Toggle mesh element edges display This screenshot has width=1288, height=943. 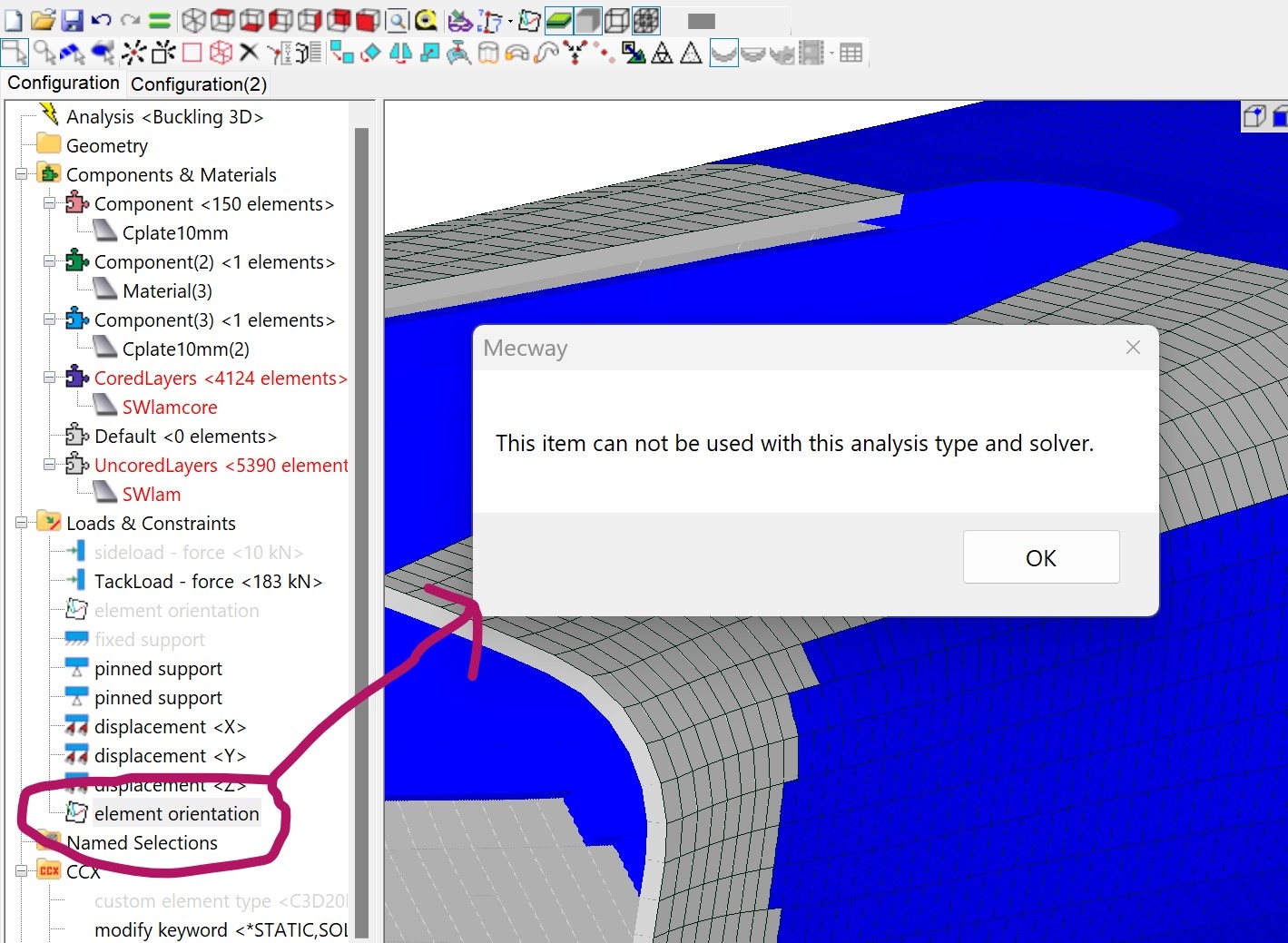pos(646,20)
